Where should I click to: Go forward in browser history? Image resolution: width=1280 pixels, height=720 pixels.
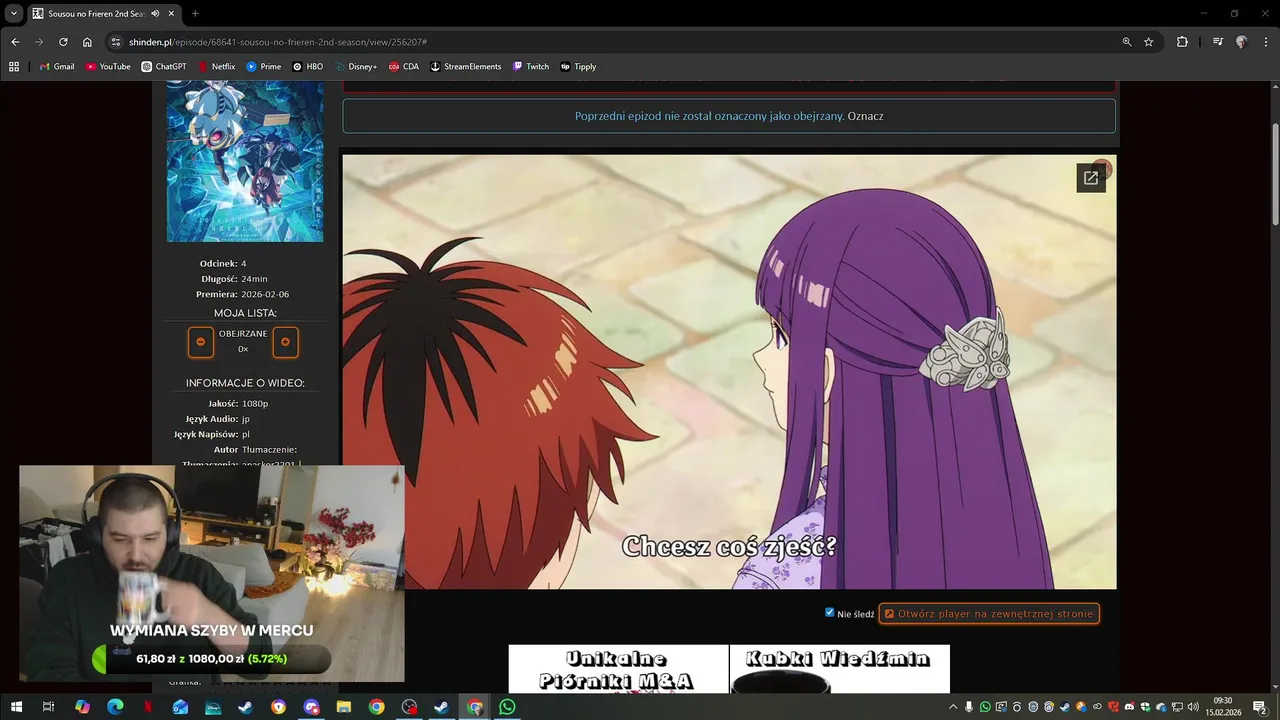pyautogui.click(x=39, y=42)
